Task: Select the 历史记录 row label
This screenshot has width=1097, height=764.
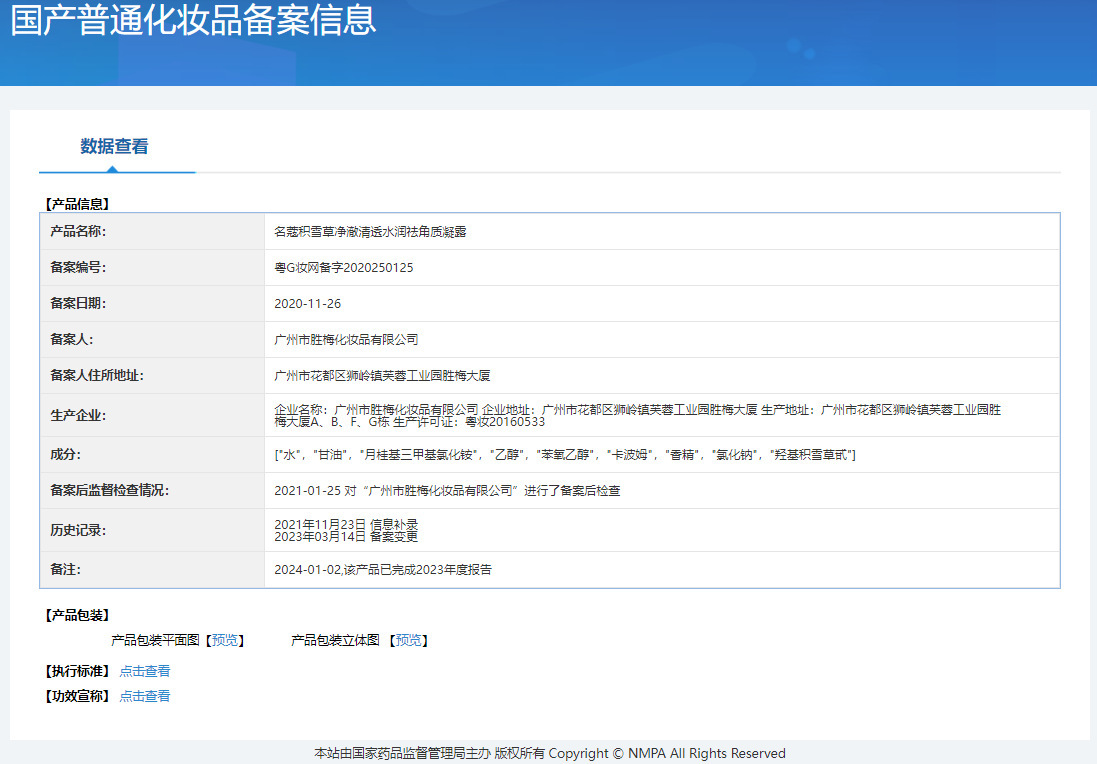Action: pyautogui.click(x=78, y=530)
